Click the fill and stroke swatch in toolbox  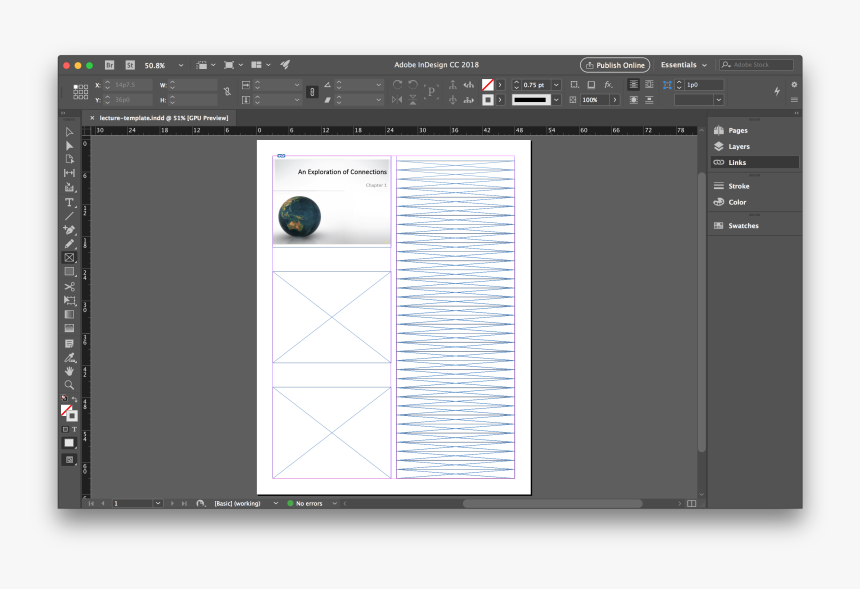coord(69,413)
